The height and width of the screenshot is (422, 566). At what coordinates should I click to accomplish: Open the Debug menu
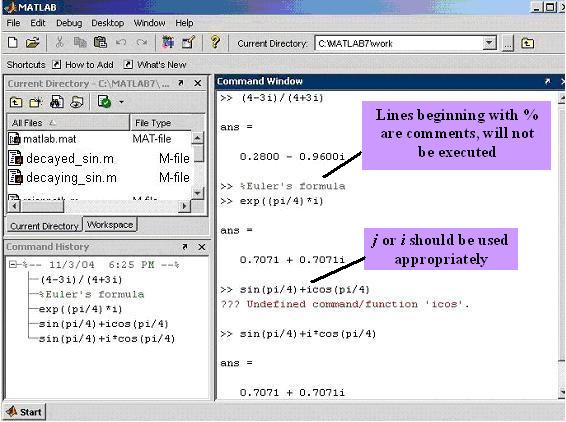coord(69,23)
